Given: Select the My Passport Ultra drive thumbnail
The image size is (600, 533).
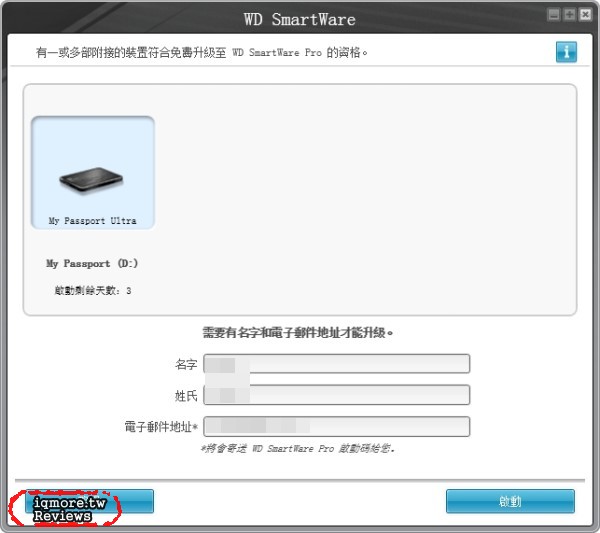Looking at the screenshot, I should pyautogui.click(x=93, y=173).
